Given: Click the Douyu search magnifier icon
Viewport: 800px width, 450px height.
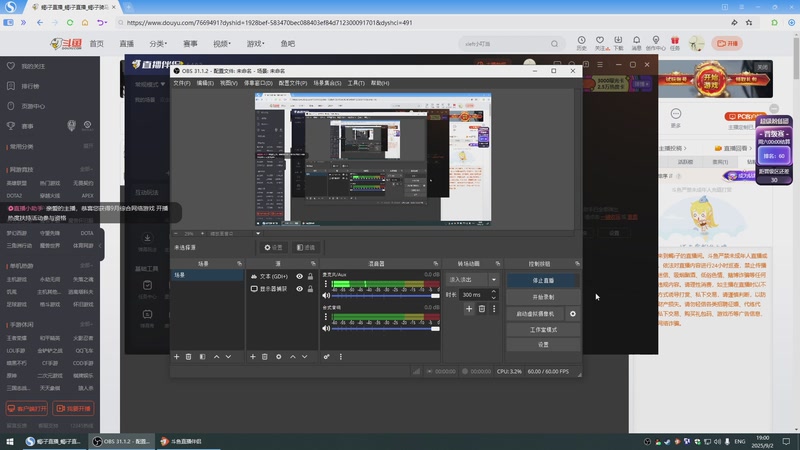Looking at the screenshot, I should click(555, 44).
